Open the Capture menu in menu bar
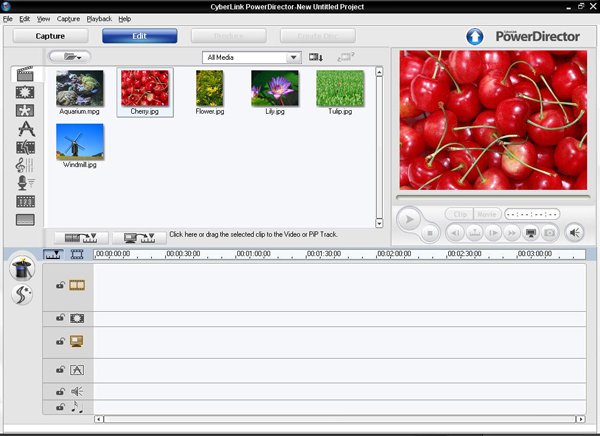The height and width of the screenshot is (436, 600). click(68, 19)
